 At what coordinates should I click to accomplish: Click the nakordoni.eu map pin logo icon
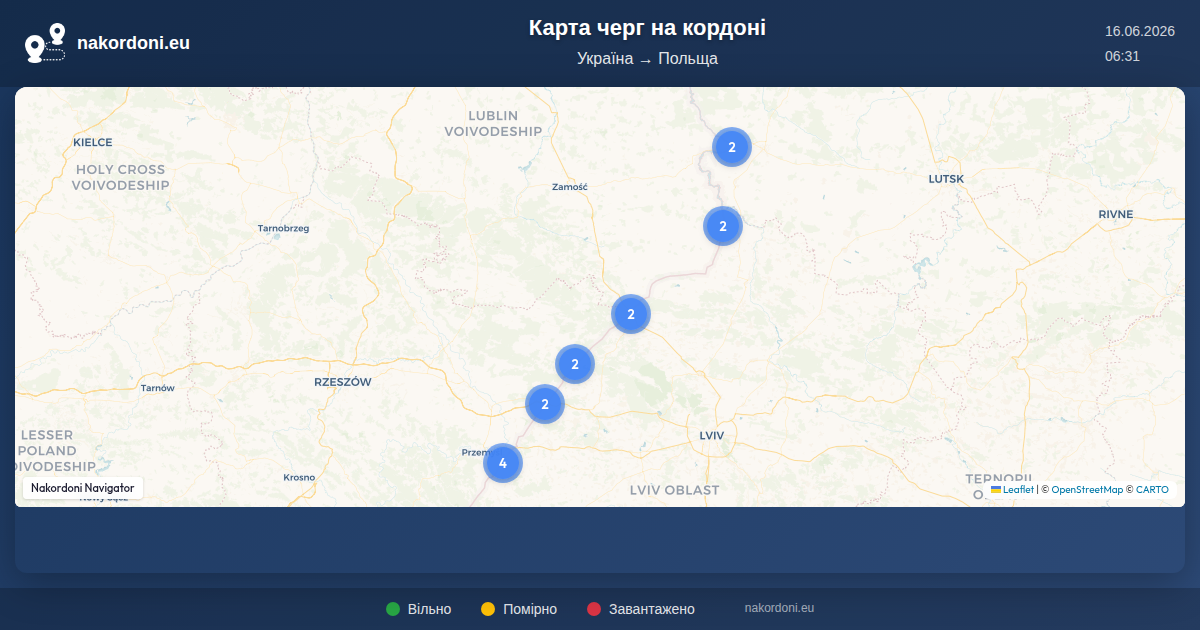tap(45, 43)
